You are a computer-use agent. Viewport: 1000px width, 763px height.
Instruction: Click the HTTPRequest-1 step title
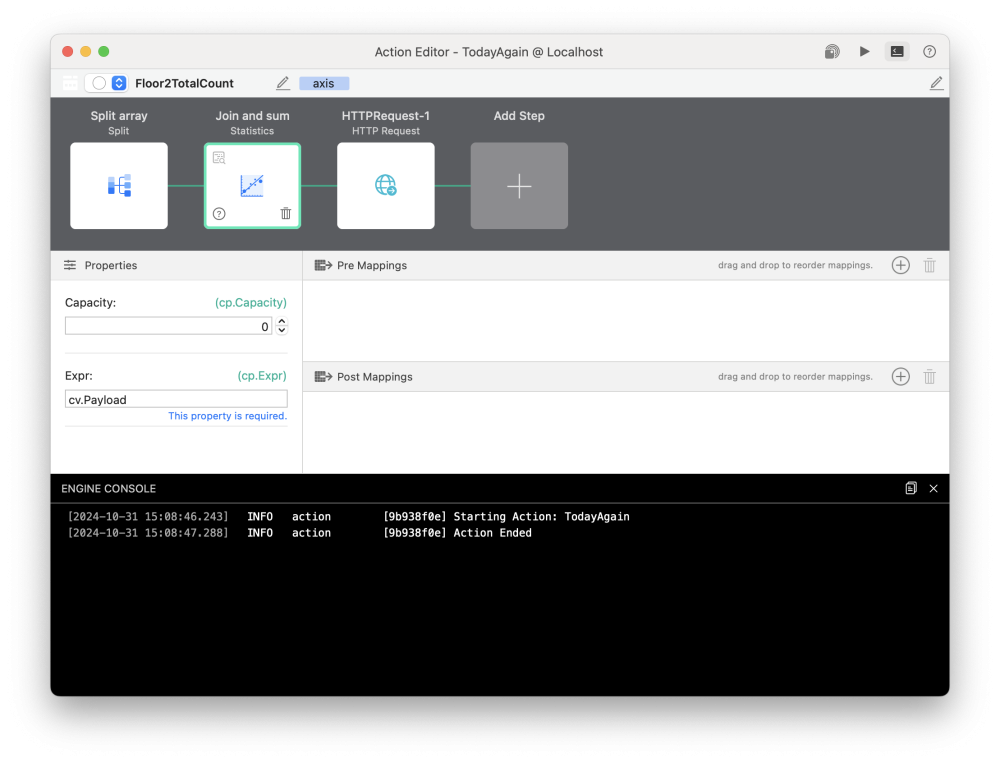385,115
